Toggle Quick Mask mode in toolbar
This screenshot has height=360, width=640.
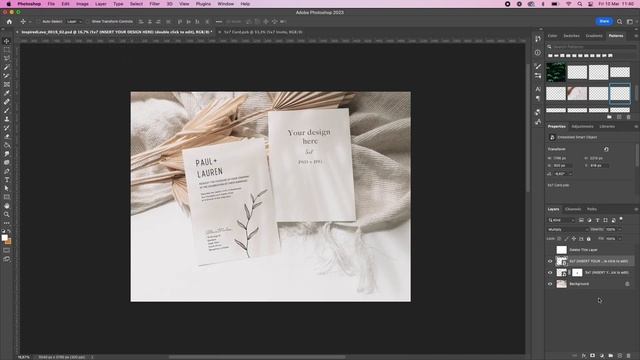(7, 250)
